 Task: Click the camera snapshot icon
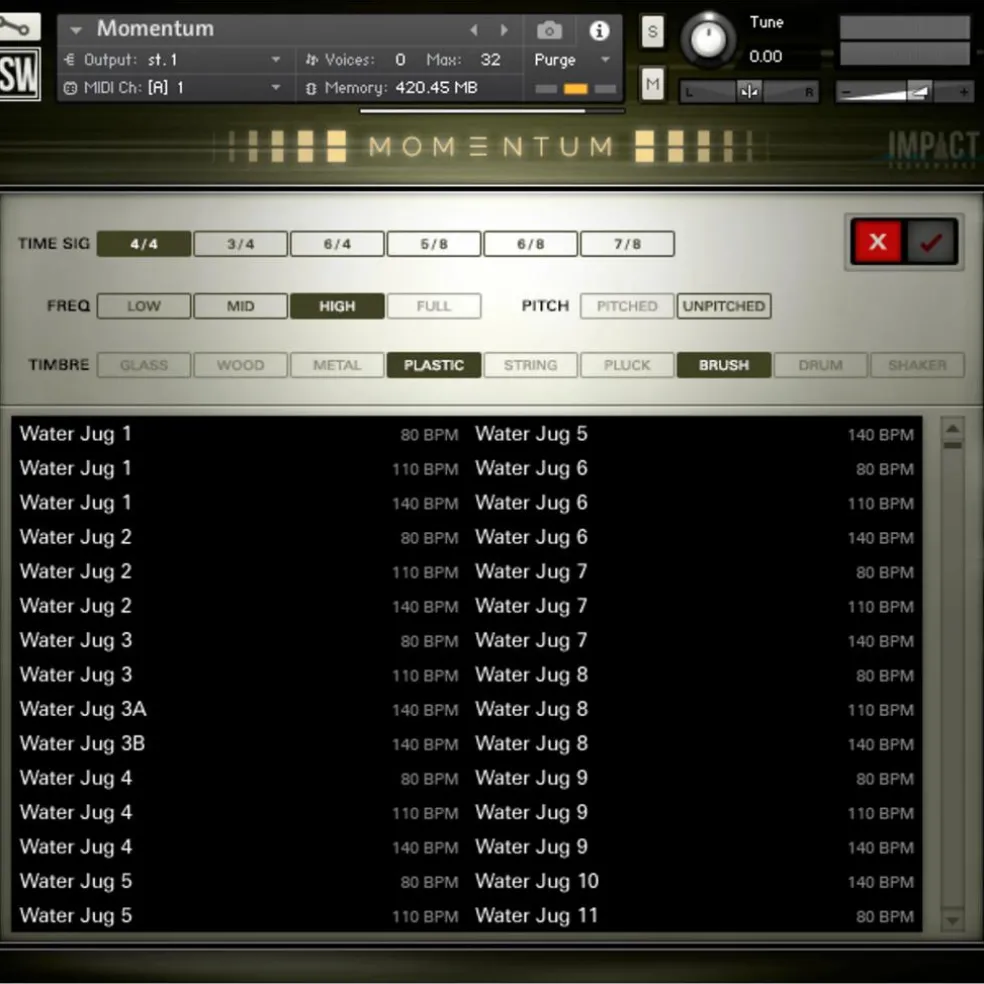click(x=549, y=29)
